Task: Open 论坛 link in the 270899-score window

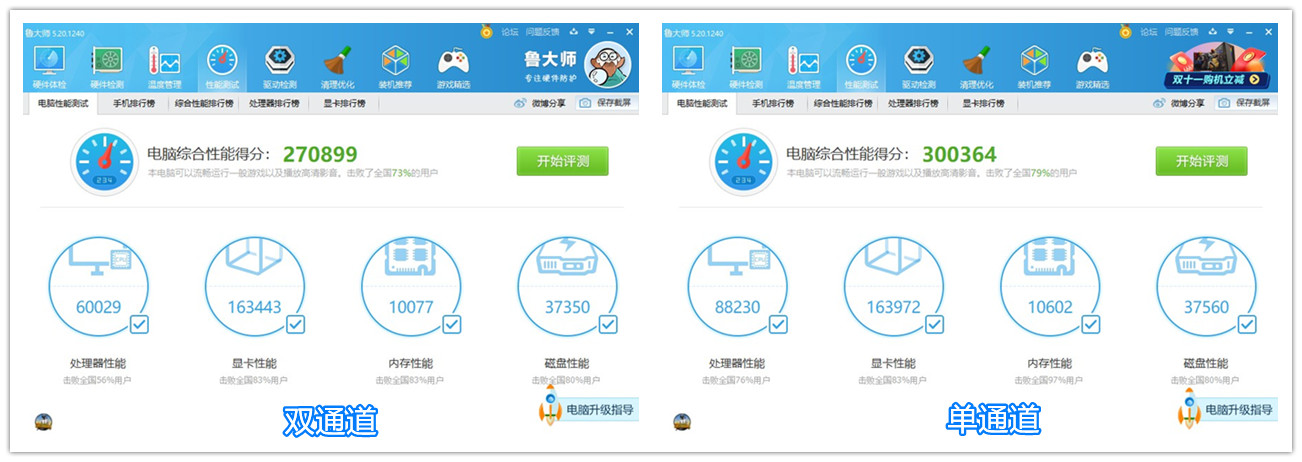Action: [x=509, y=32]
